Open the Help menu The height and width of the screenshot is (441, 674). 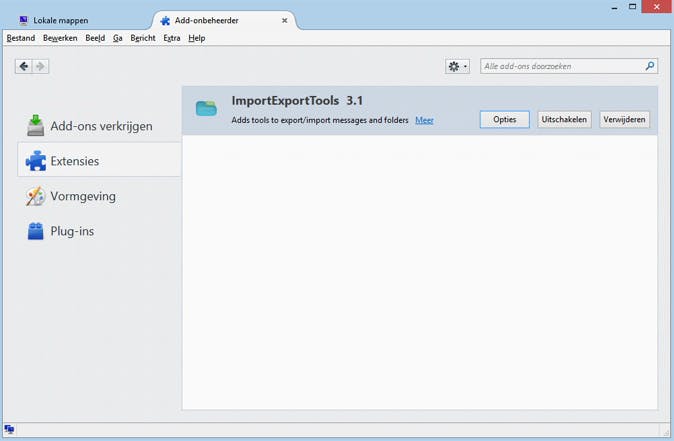tap(196, 38)
